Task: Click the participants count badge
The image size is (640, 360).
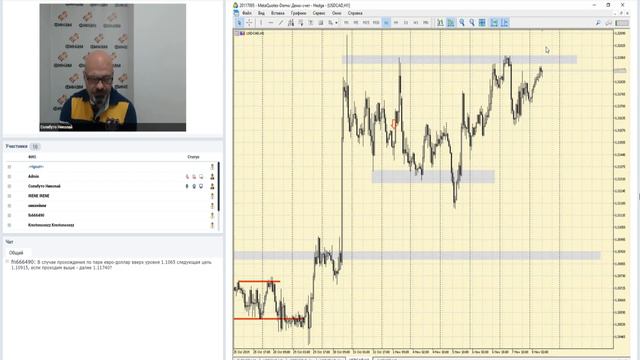Action: click(x=35, y=146)
